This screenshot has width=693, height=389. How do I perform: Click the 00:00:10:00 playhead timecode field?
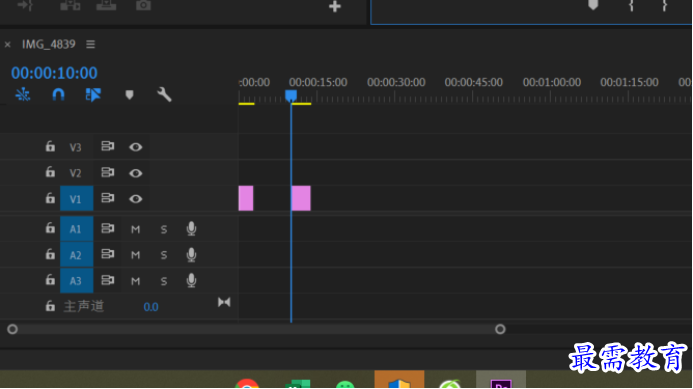pos(54,73)
